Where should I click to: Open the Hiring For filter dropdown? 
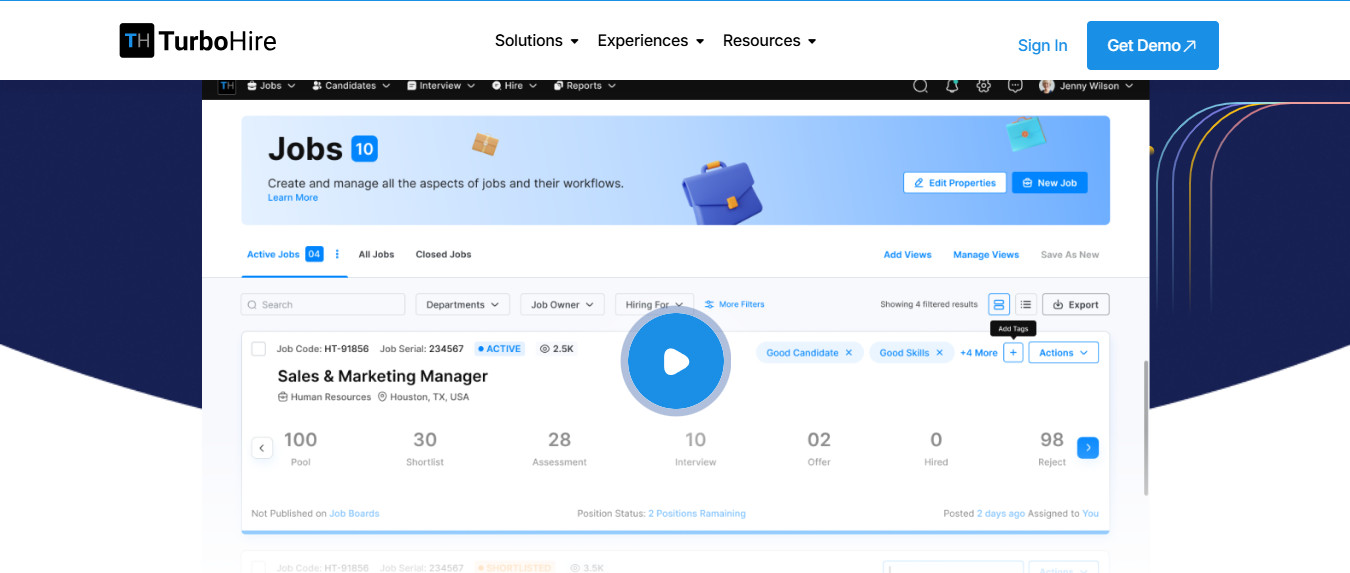(x=654, y=305)
